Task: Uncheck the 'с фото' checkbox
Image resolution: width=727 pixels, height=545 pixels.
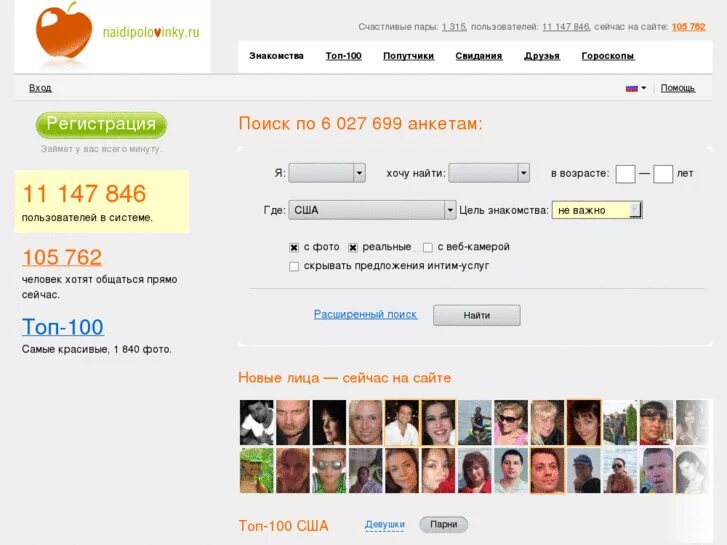Action: 294,248
